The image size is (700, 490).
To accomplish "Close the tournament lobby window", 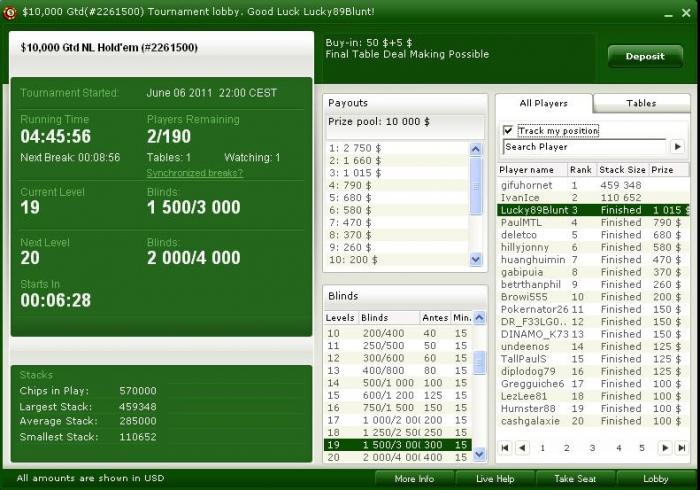I will pos(686,13).
